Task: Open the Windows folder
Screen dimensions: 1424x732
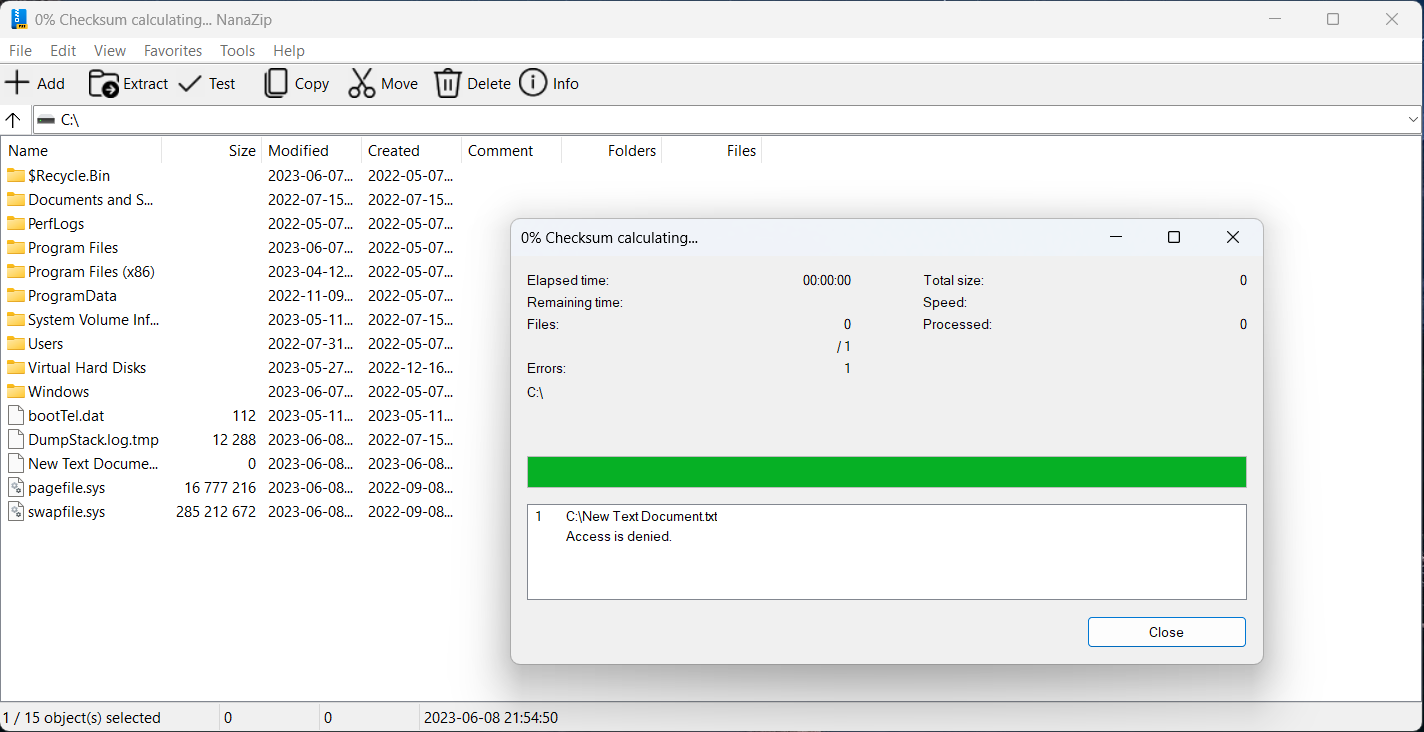Action: pos(57,391)
